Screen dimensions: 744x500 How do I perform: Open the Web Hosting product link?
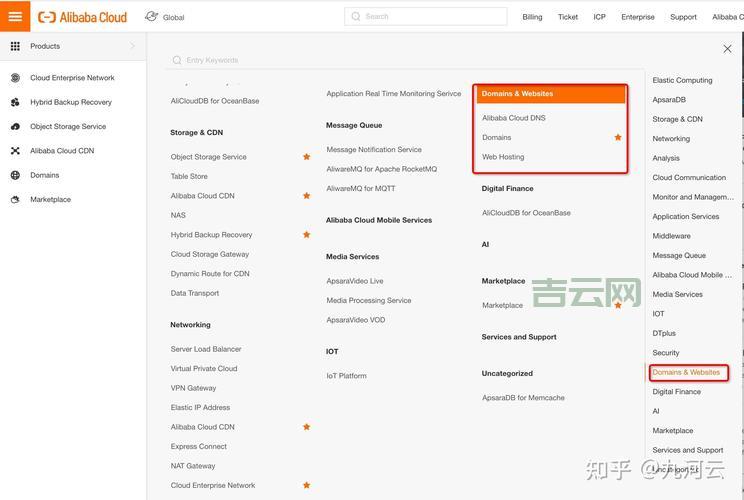pyautogui.click(x=503, y=157)
